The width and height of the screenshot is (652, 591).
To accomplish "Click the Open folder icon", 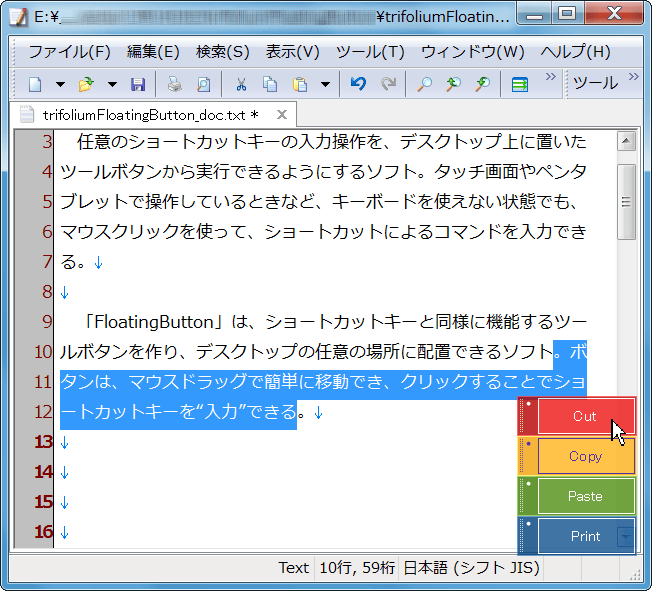I will click(86, 84).
